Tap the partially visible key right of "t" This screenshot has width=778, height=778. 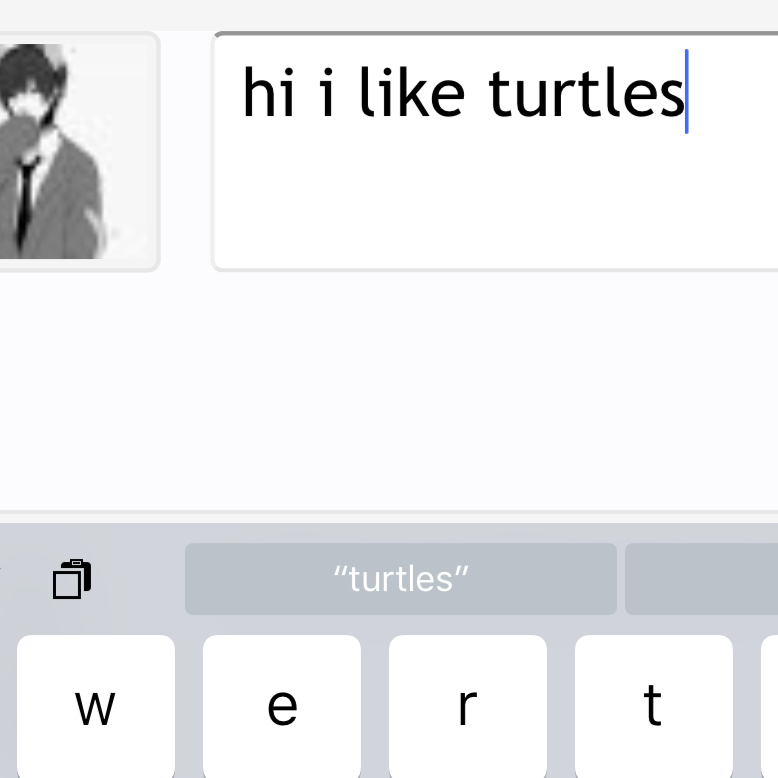(770, 707)
